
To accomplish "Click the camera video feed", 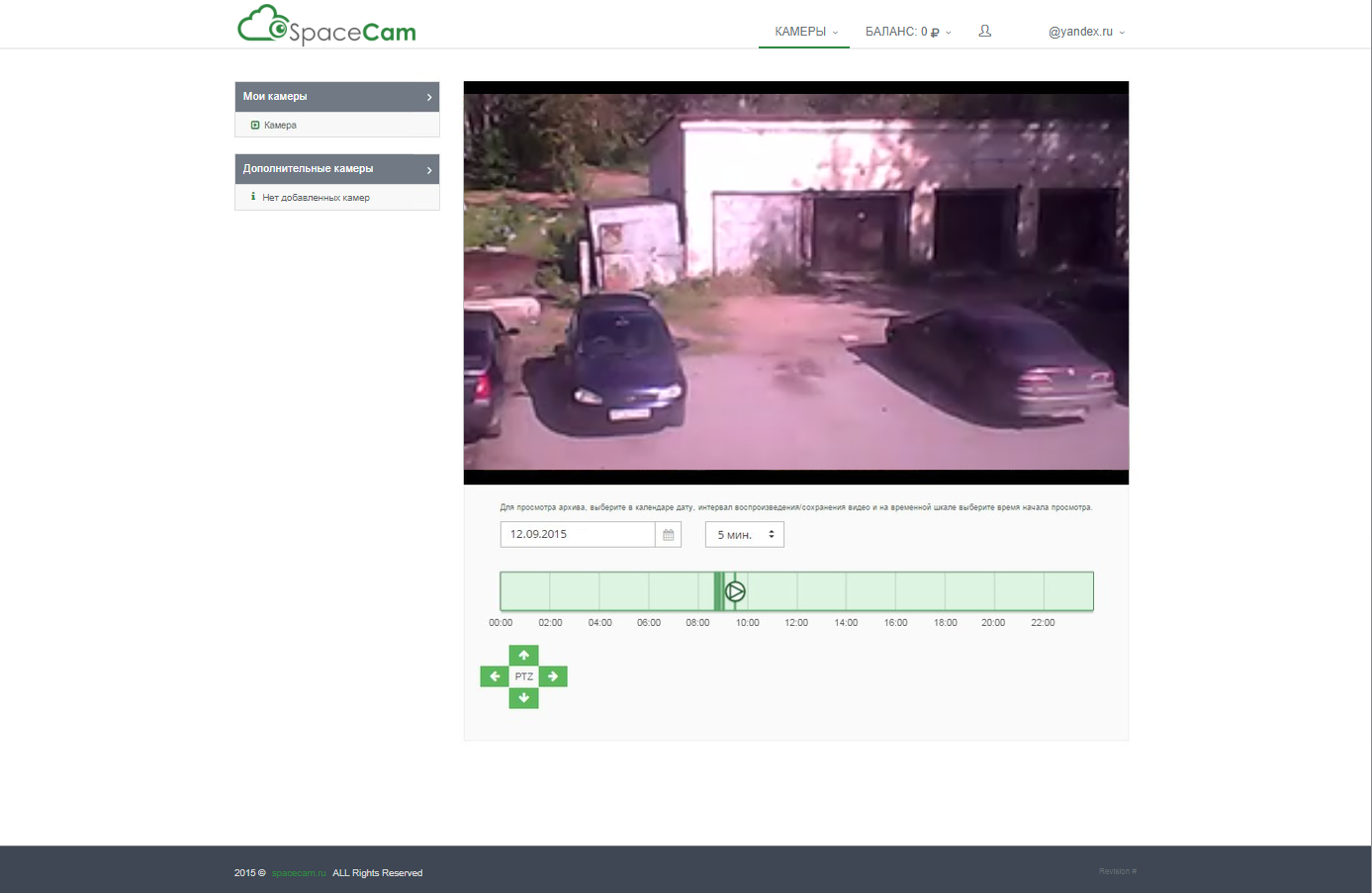I will tap(795, 282).
